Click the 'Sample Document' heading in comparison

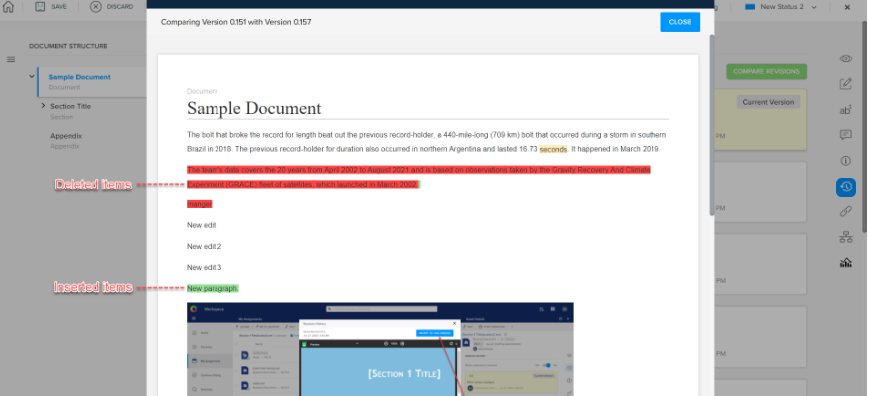pyautogui.click(x=254, y=108)
